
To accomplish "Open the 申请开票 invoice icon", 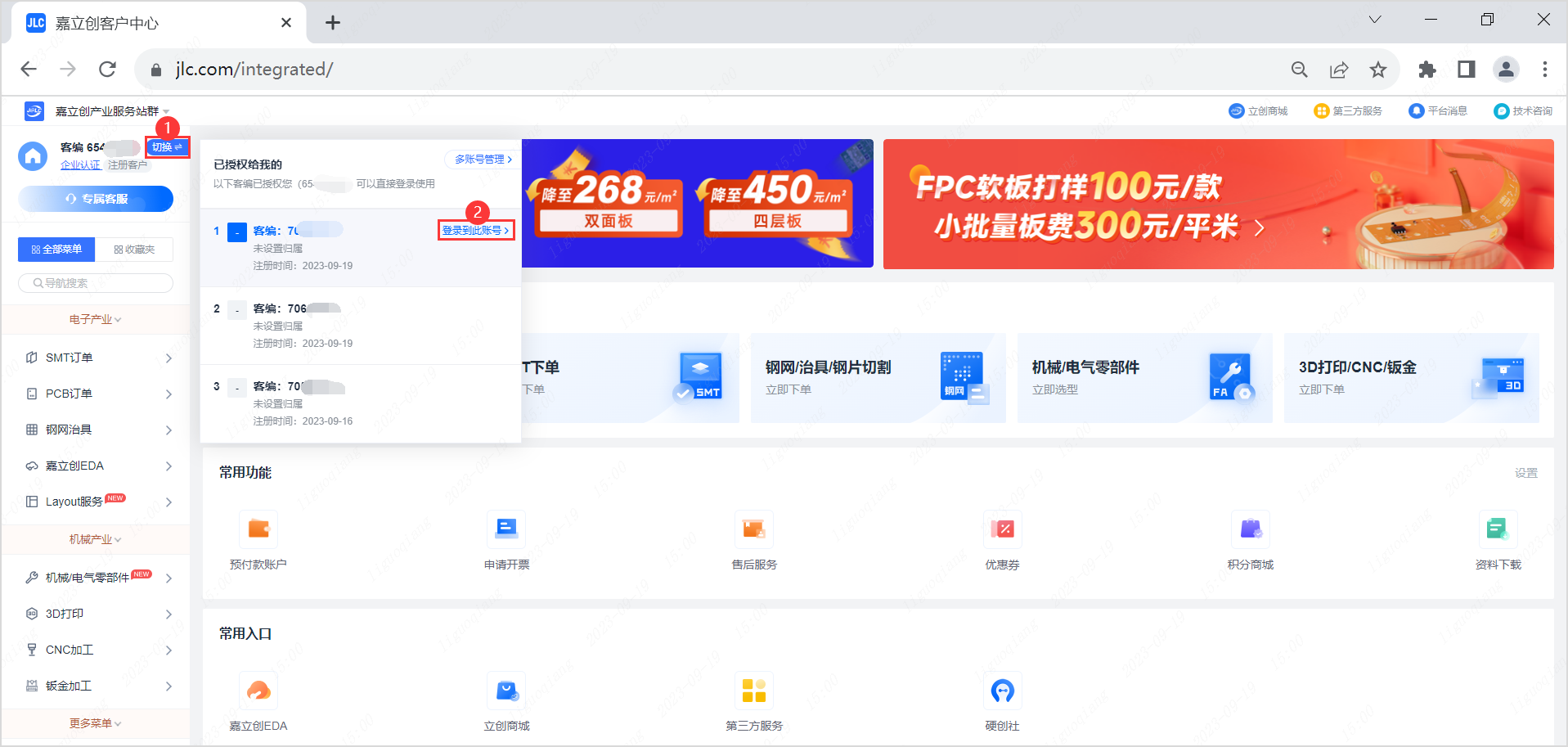I will pyautogui.click(x=506, y=529).
